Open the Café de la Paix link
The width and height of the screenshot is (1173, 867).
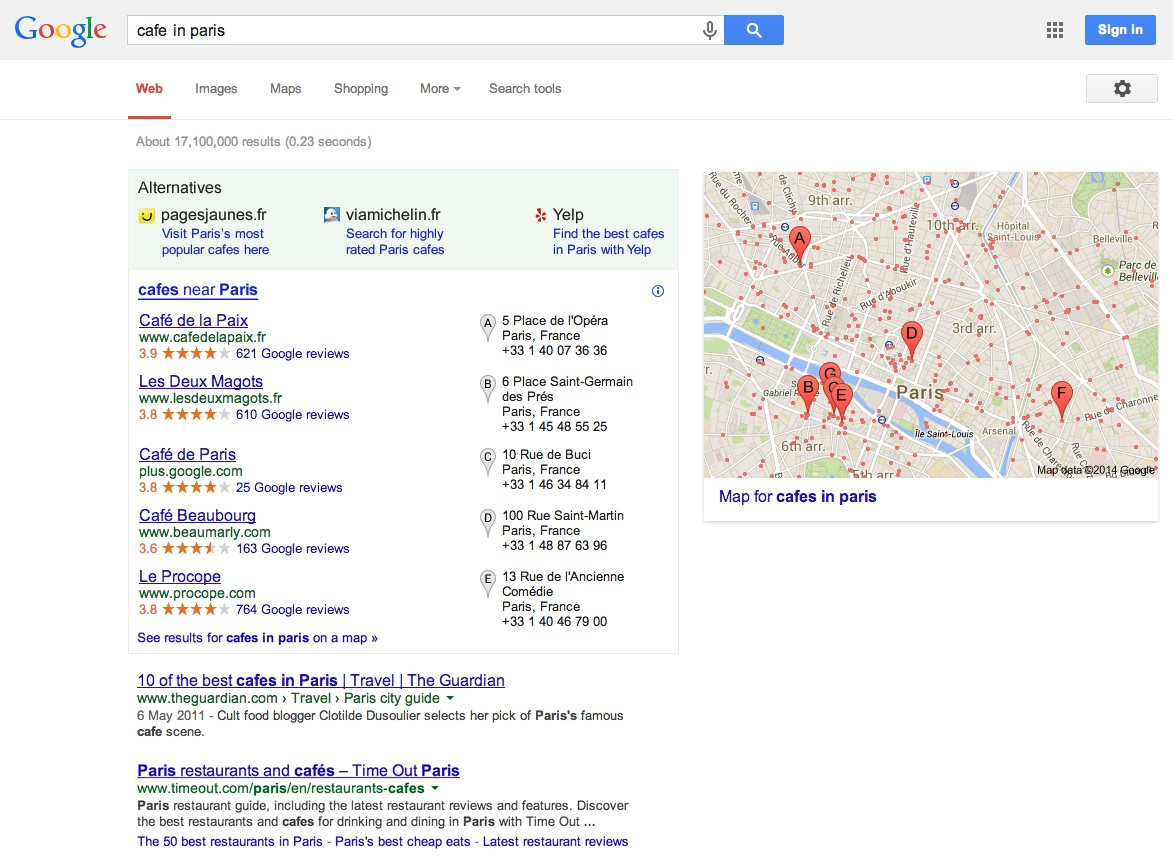(193, 320)
